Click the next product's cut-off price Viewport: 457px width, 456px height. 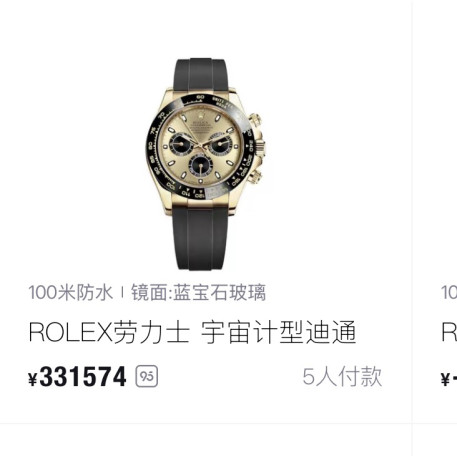449,379
